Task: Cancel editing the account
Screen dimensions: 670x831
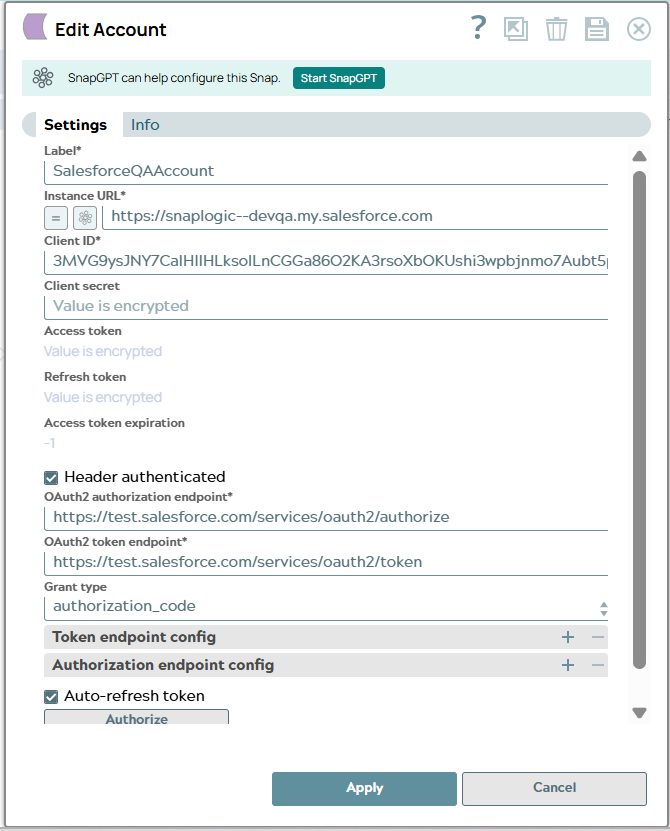Action: 554,789
